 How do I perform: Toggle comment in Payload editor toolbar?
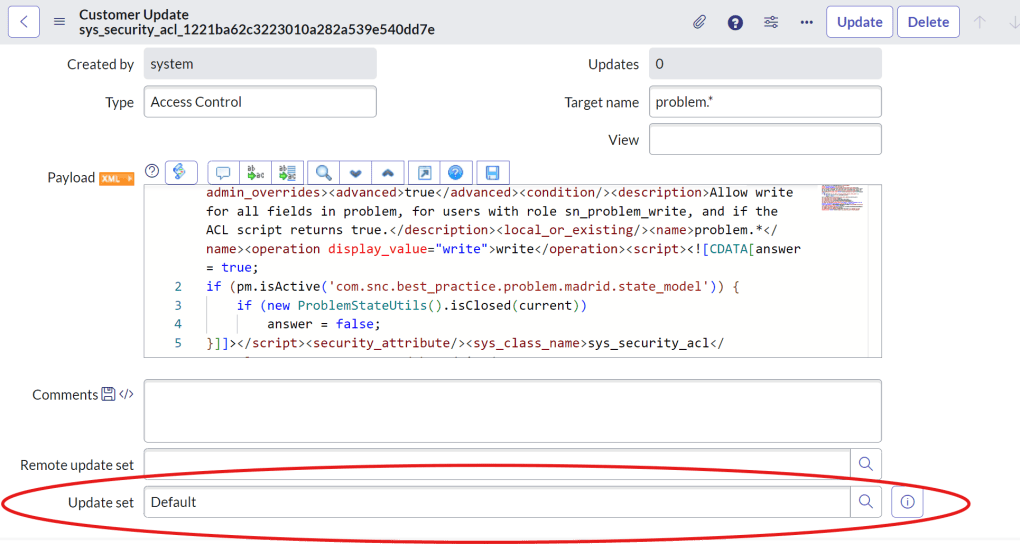click(223, 172)
